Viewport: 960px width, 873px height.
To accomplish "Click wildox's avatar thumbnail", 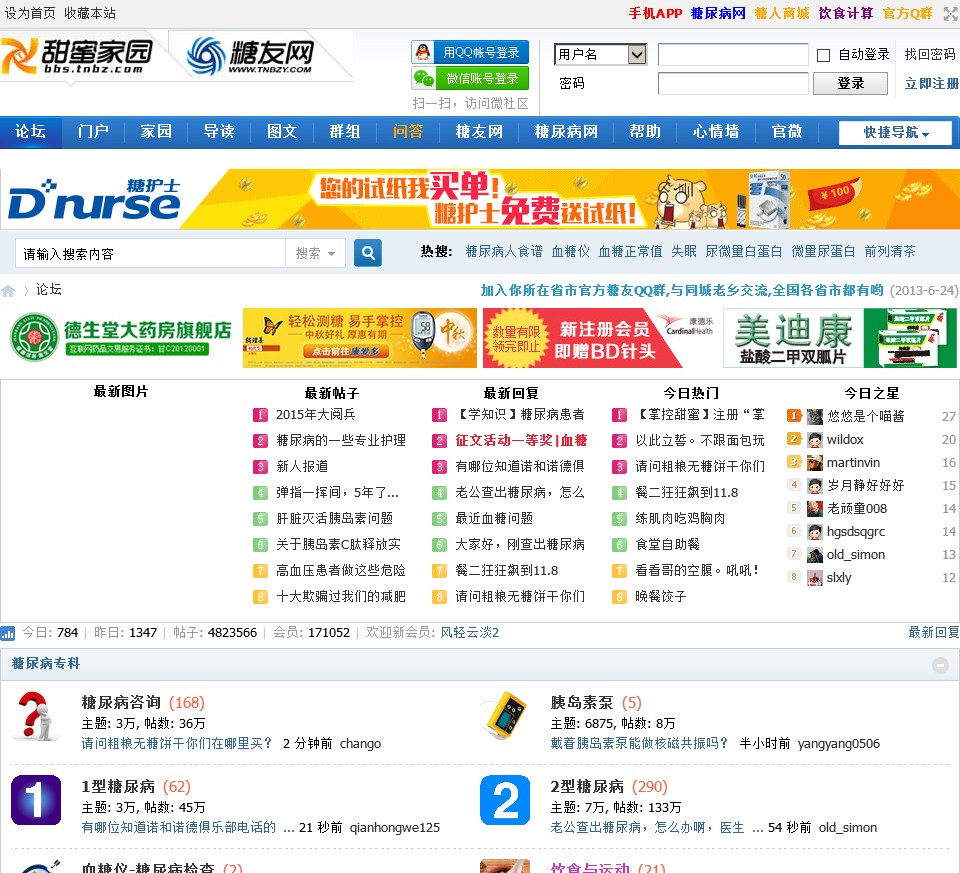I will 815,440.
